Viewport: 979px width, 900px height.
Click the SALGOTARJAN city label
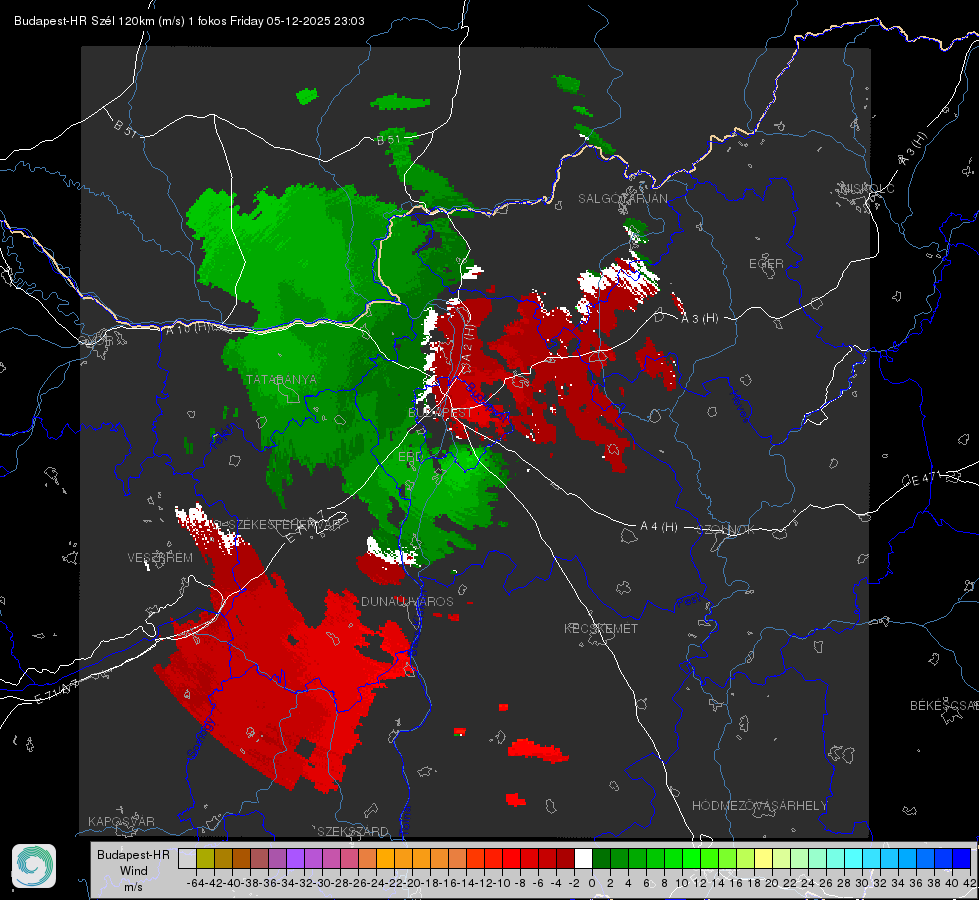tap(622, 199)
